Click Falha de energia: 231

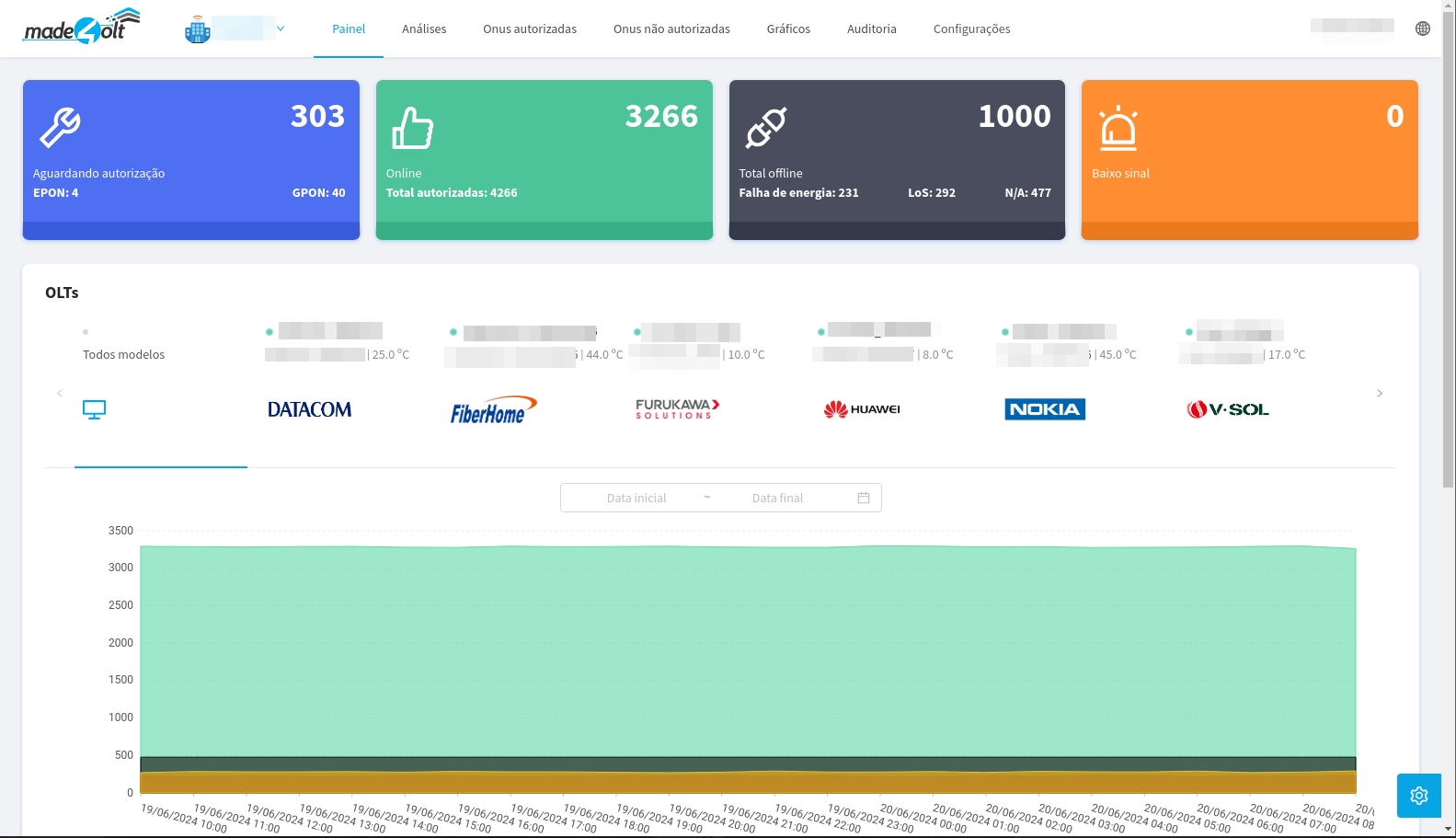[798, 192]
